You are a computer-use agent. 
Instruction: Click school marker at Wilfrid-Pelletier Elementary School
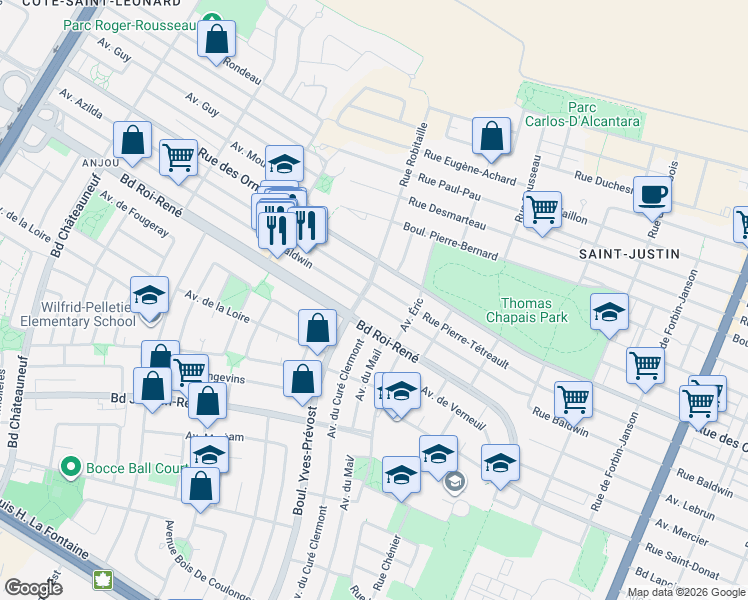pyautogui.click(x=149, y=298)
